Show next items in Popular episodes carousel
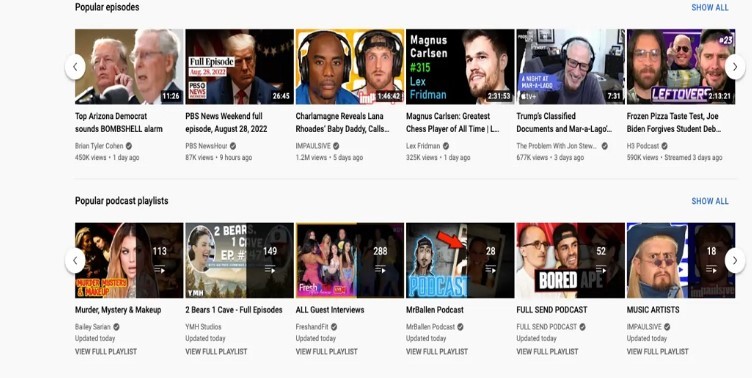The width and height of the screenshot is (752, 378). click(735, 67)
